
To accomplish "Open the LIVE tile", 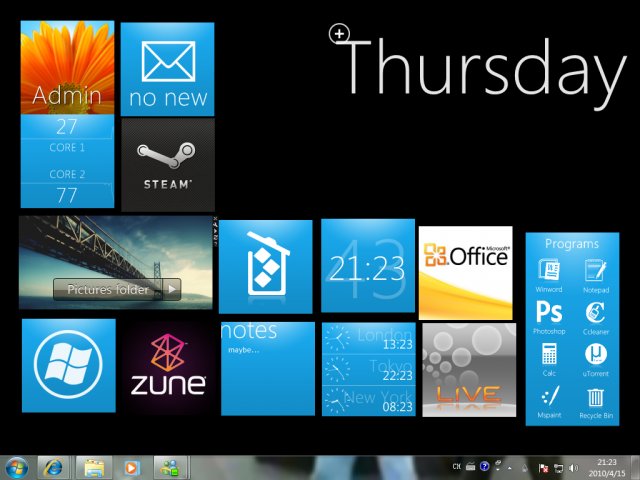I will [469, 370].
